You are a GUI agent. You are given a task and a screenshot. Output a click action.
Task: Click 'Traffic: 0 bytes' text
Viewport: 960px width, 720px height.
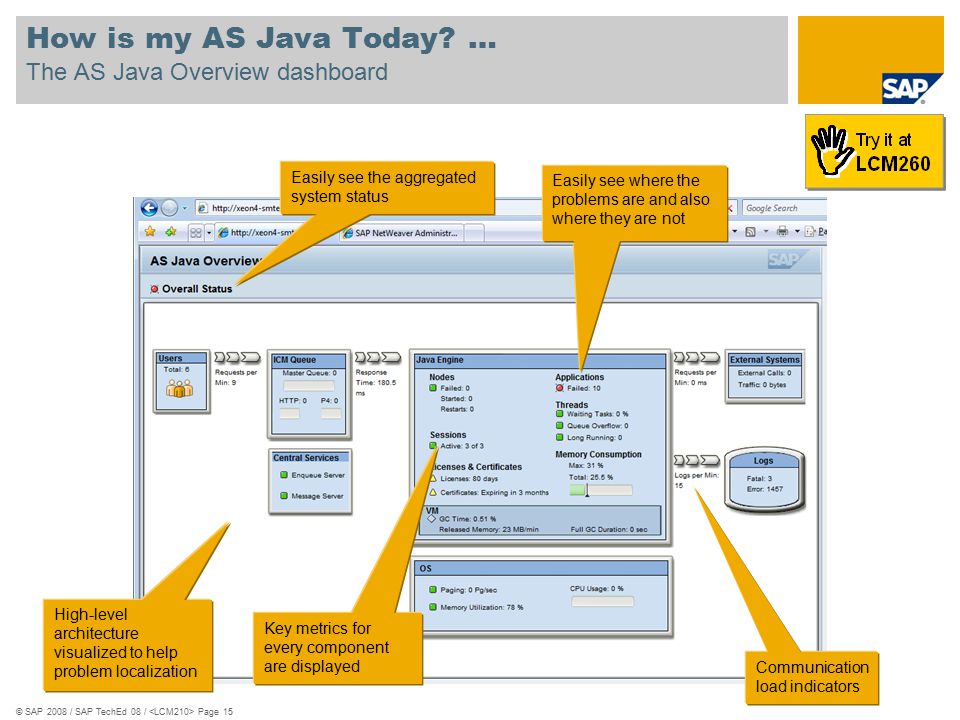[x=762, y=385]
